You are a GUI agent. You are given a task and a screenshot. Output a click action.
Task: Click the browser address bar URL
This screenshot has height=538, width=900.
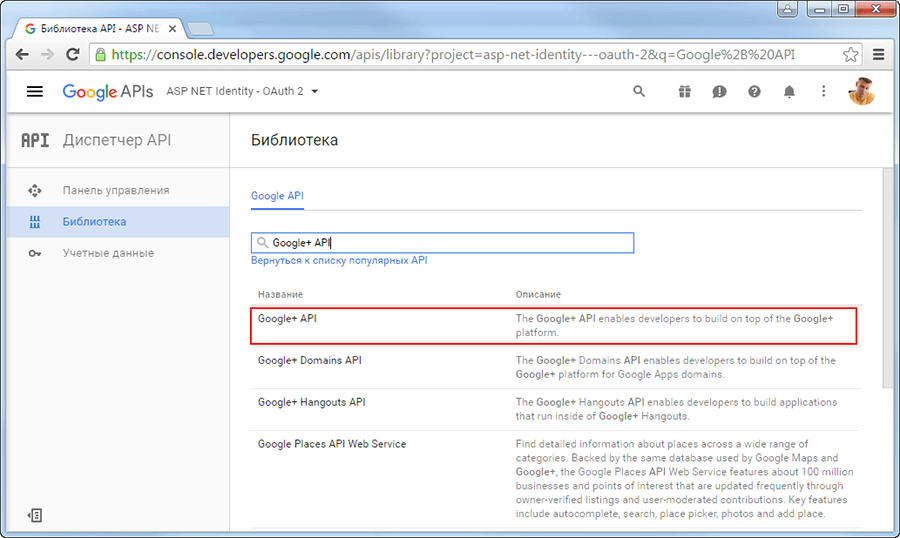(453, 55)
